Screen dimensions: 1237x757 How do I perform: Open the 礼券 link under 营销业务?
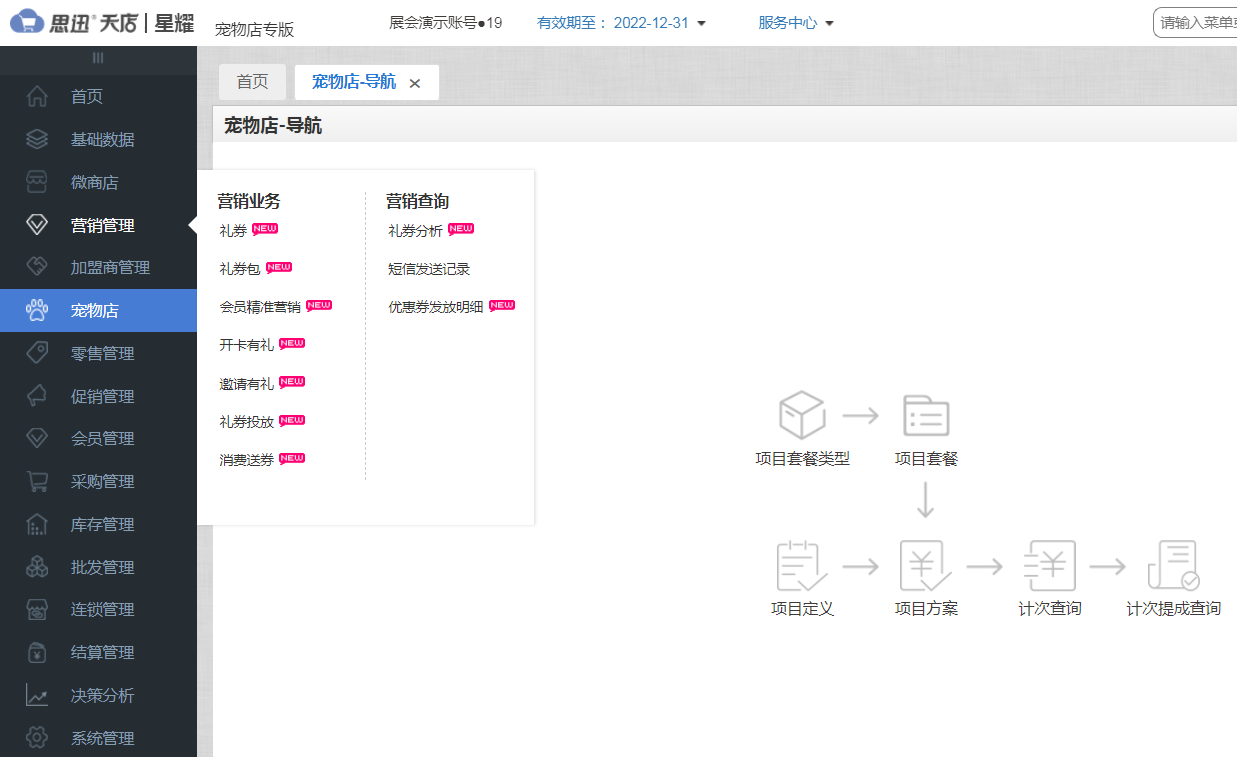pyautogui.click(x=233, y=229)
